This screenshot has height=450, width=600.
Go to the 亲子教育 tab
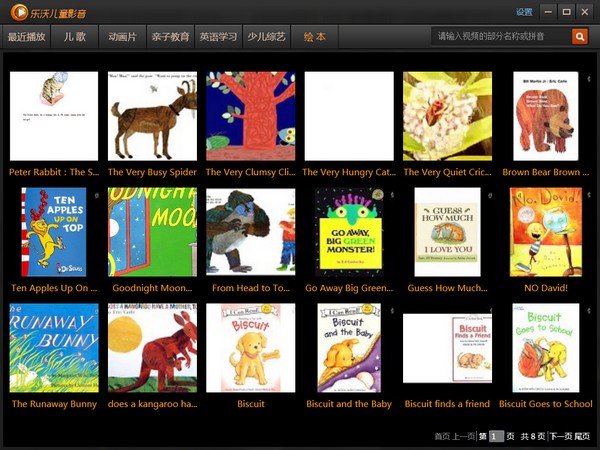[170, 36]
